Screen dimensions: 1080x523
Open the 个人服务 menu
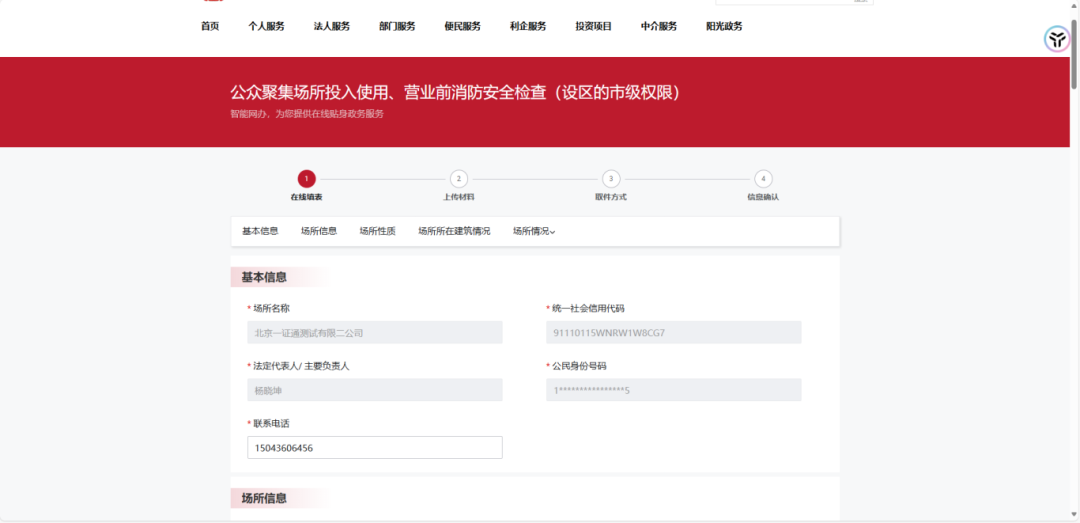(x=266, y=26)
